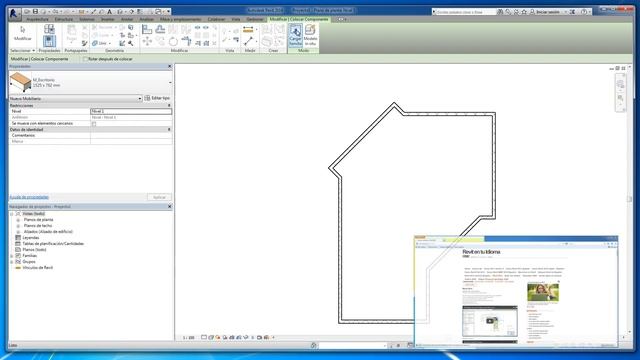Open the Estructura ribbon tab
Viewport: 640px width, 360px height.
pos(64,19)
